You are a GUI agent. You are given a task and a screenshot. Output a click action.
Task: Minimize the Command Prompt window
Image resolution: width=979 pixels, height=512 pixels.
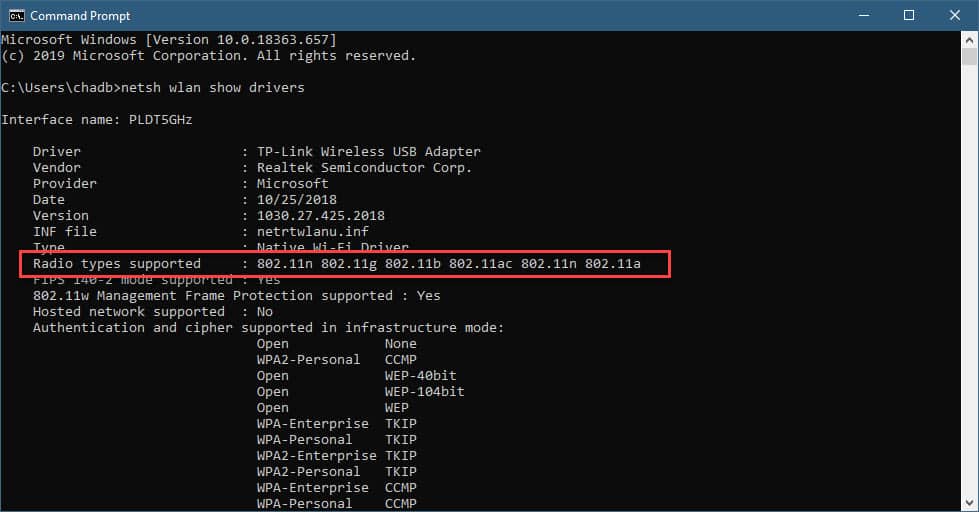[x=864, y=16]
